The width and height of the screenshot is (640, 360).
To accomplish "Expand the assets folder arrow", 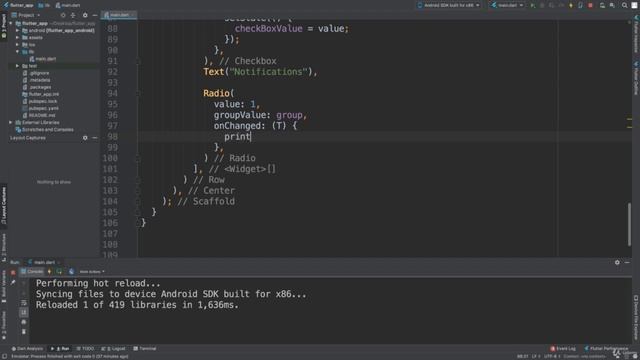I will pos(18,38).
